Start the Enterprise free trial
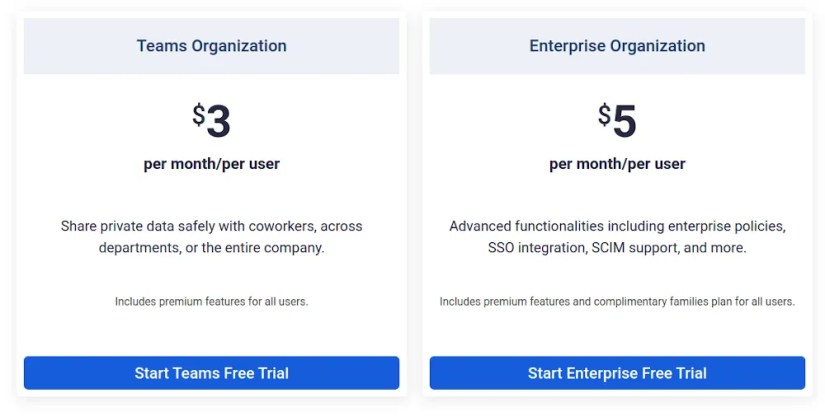This screenshot has width=825, height=416. point(617,373)
